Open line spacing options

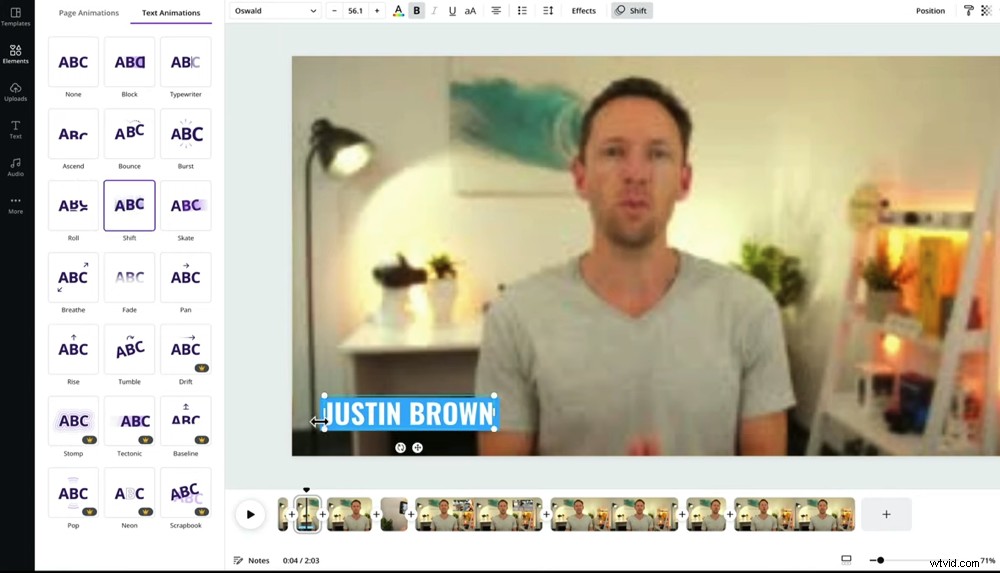point(548,11)
